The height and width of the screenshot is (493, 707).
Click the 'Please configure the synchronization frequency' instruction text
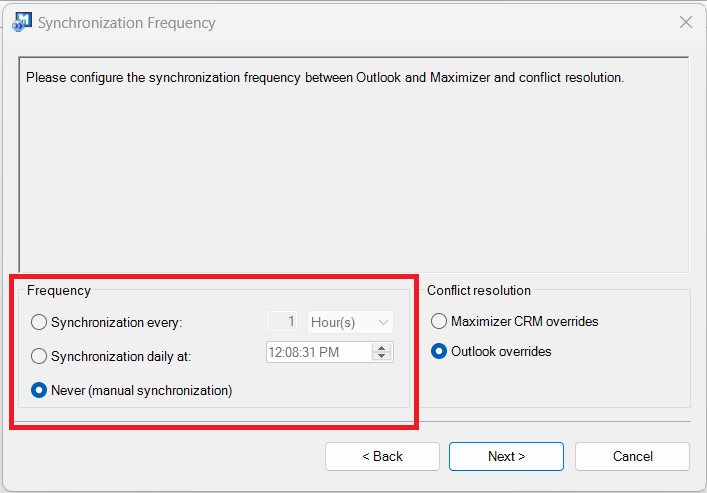pyautogui.click(x=325, y=78)
